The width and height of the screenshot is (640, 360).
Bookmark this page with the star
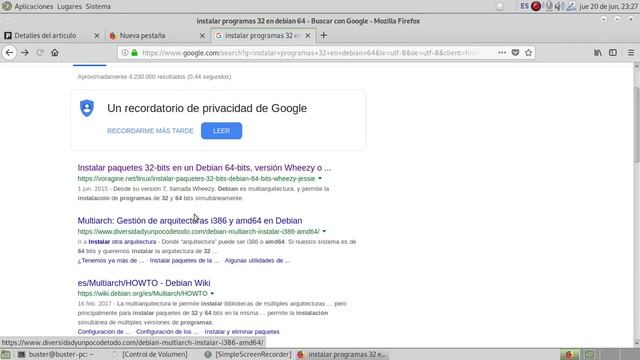tap(529, 53)
